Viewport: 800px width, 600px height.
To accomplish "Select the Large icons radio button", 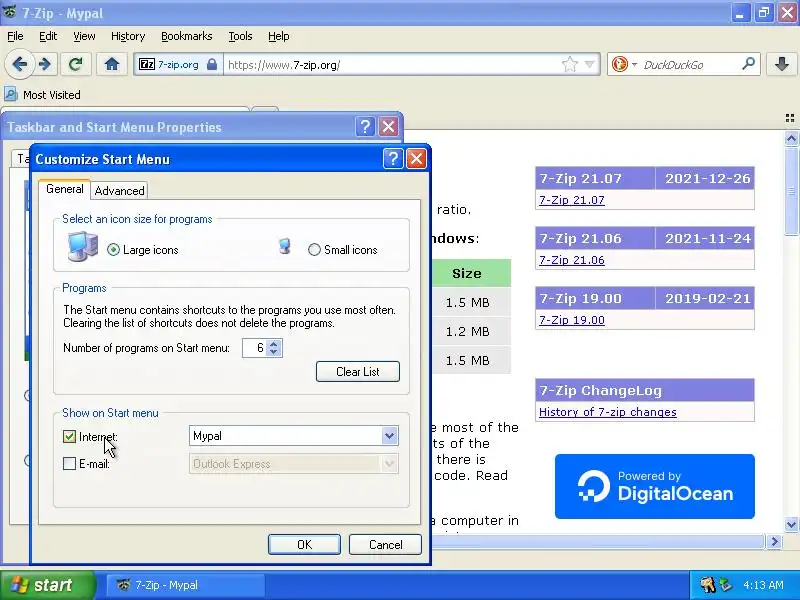I will point(113,250).
